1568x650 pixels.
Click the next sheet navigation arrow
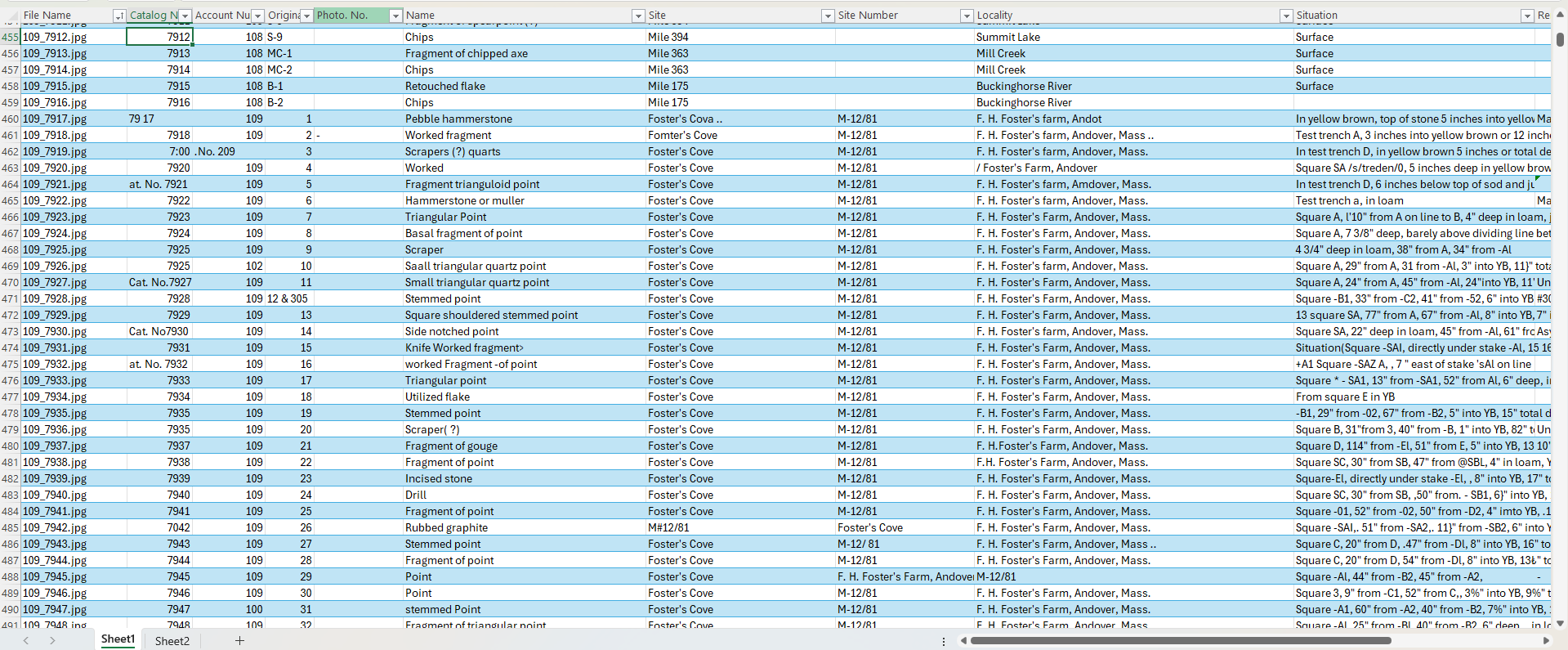point(52,640)
